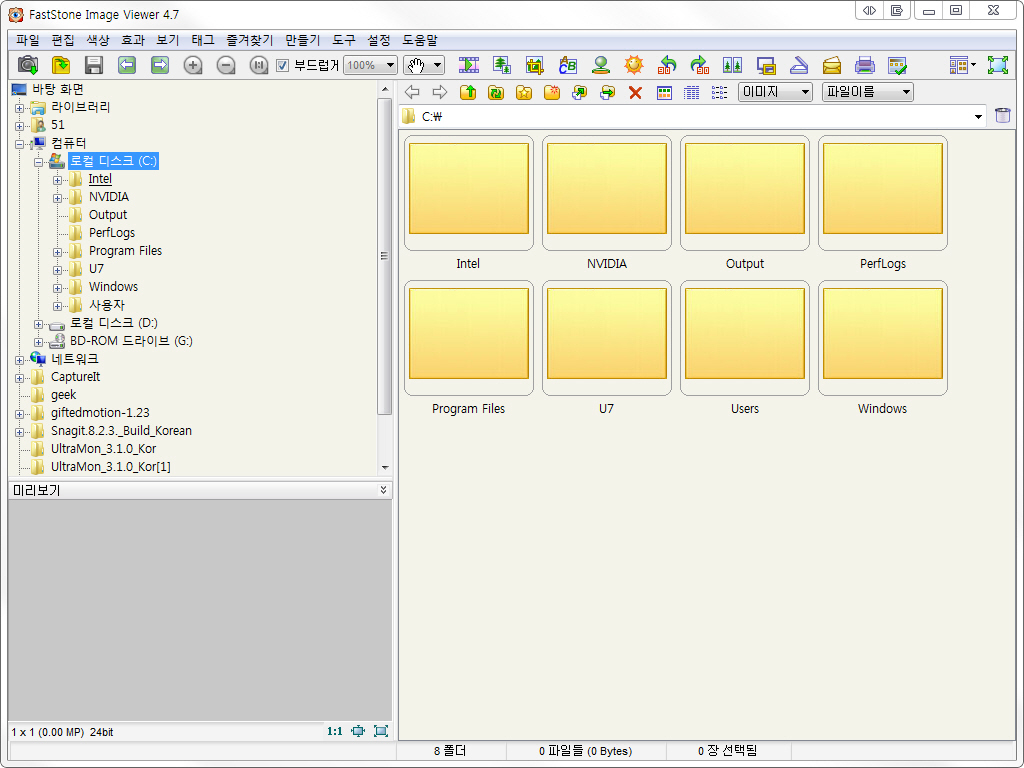Image resolution: width=1024 pixels, height=768 pixels.
Task: Click the full screen expand icon
Action: [998, 65]
